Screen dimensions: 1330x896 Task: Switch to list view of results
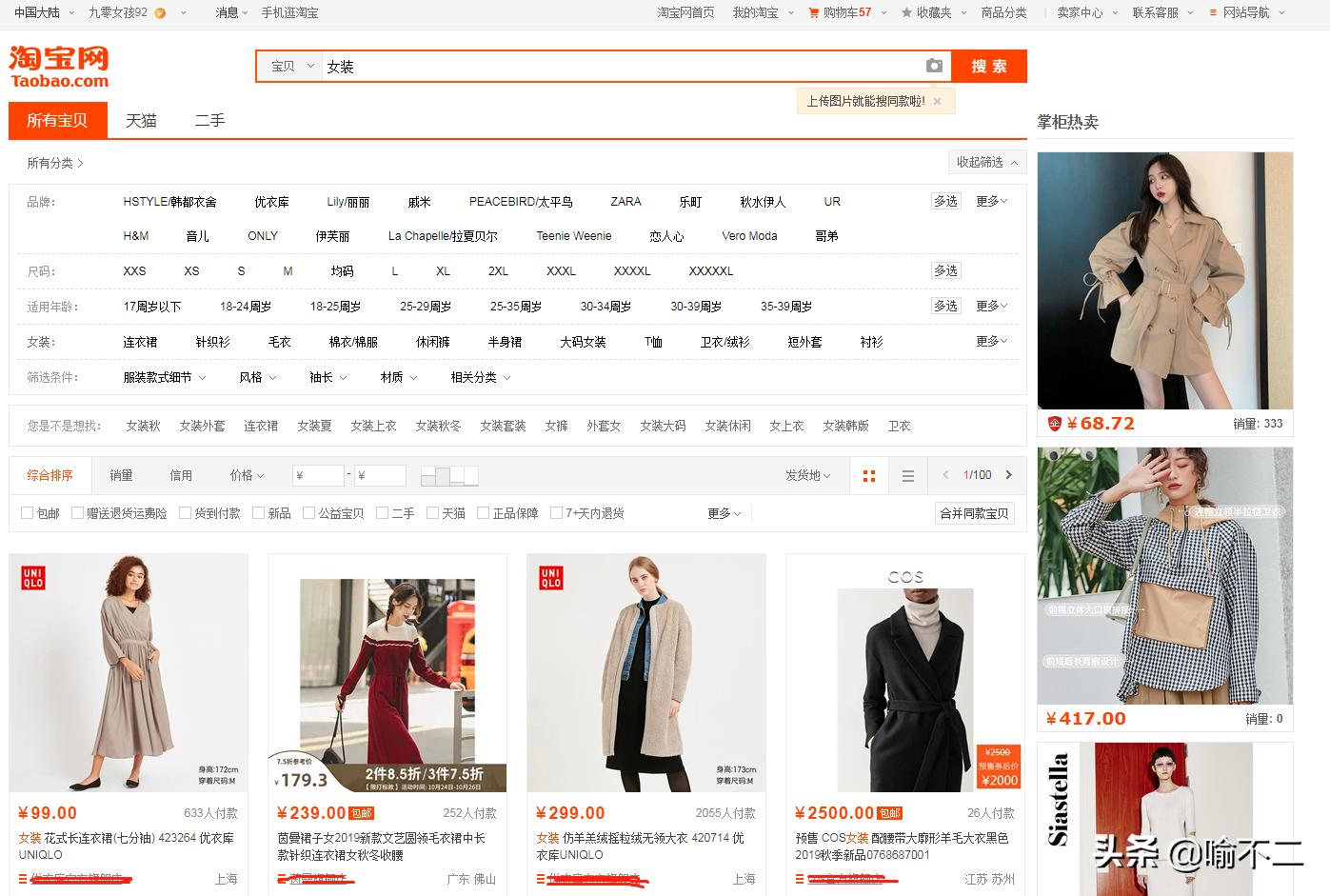click(x=906, y=474)
